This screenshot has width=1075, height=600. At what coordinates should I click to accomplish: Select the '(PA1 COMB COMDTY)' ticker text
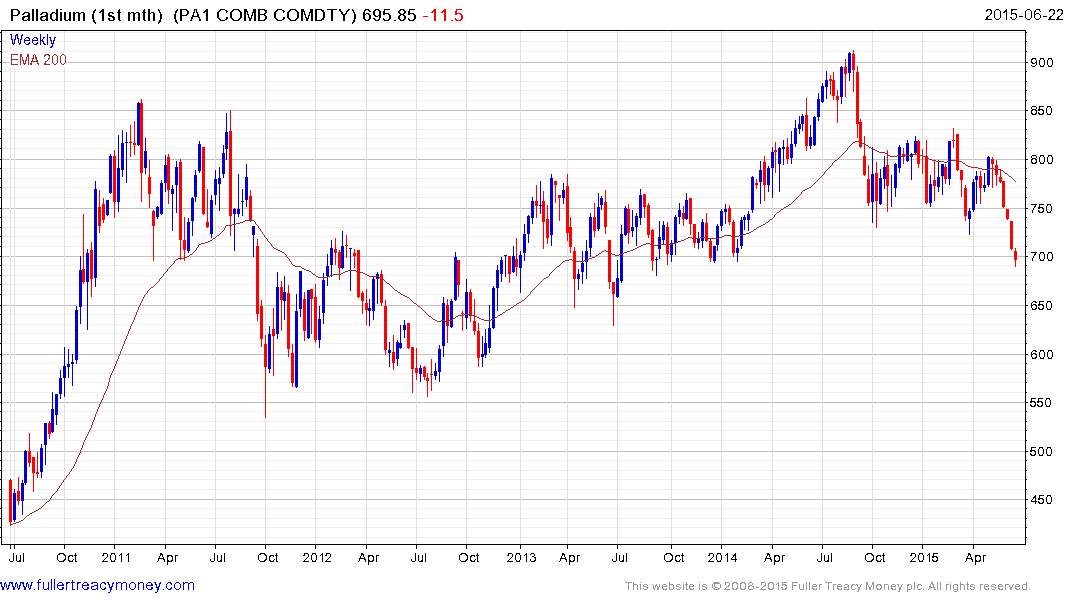[x=265, y=15]
